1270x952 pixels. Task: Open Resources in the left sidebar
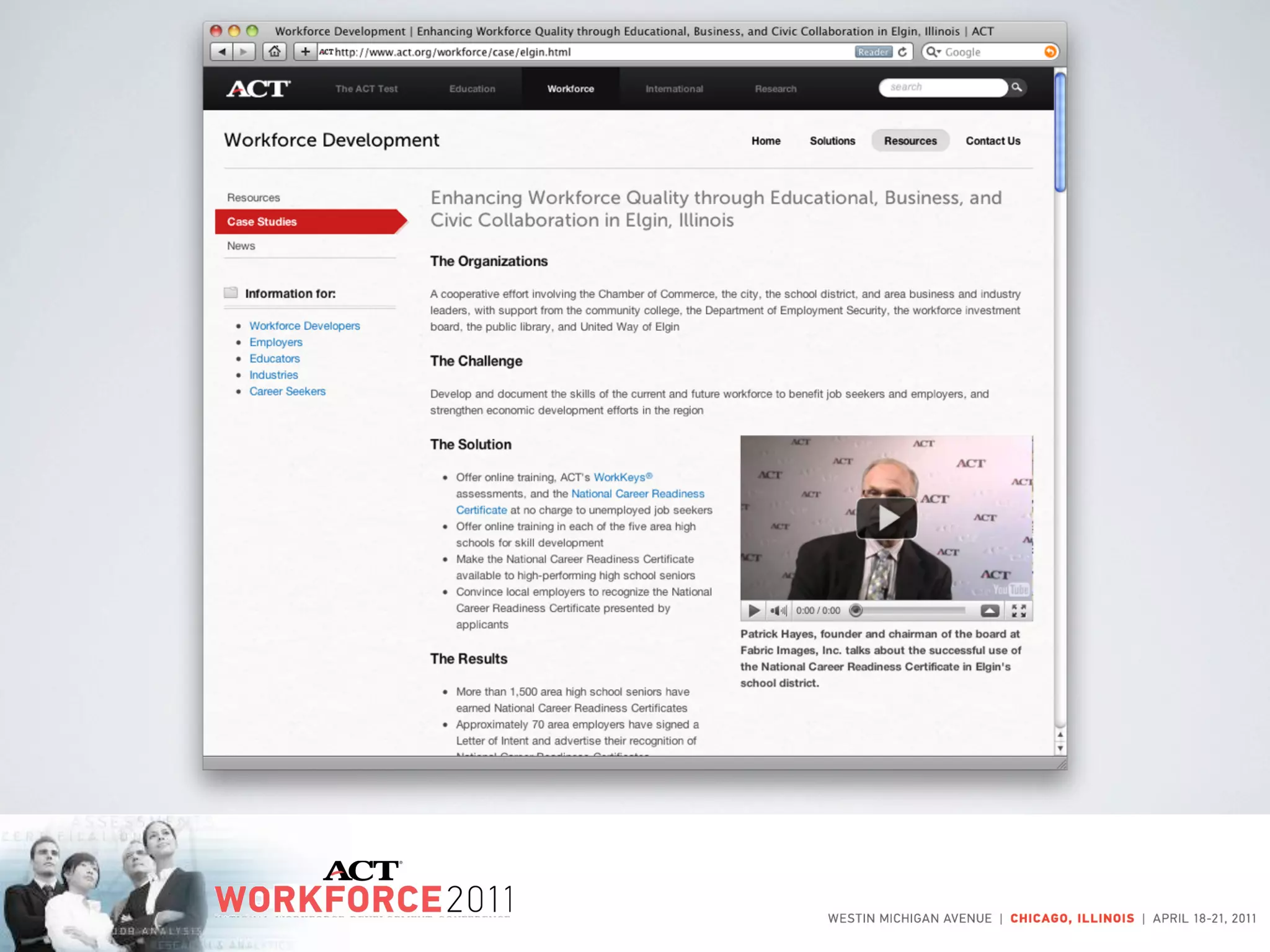pyautogui.click(x=253, y=198)
